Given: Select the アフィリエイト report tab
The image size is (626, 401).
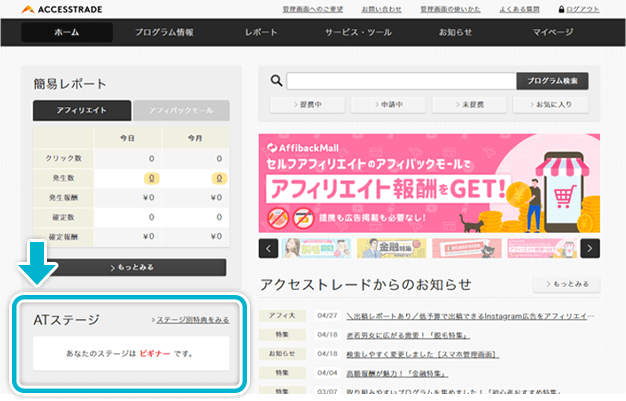Looking at the screenshot, I should pyautogui.click(x=82, y=110).
